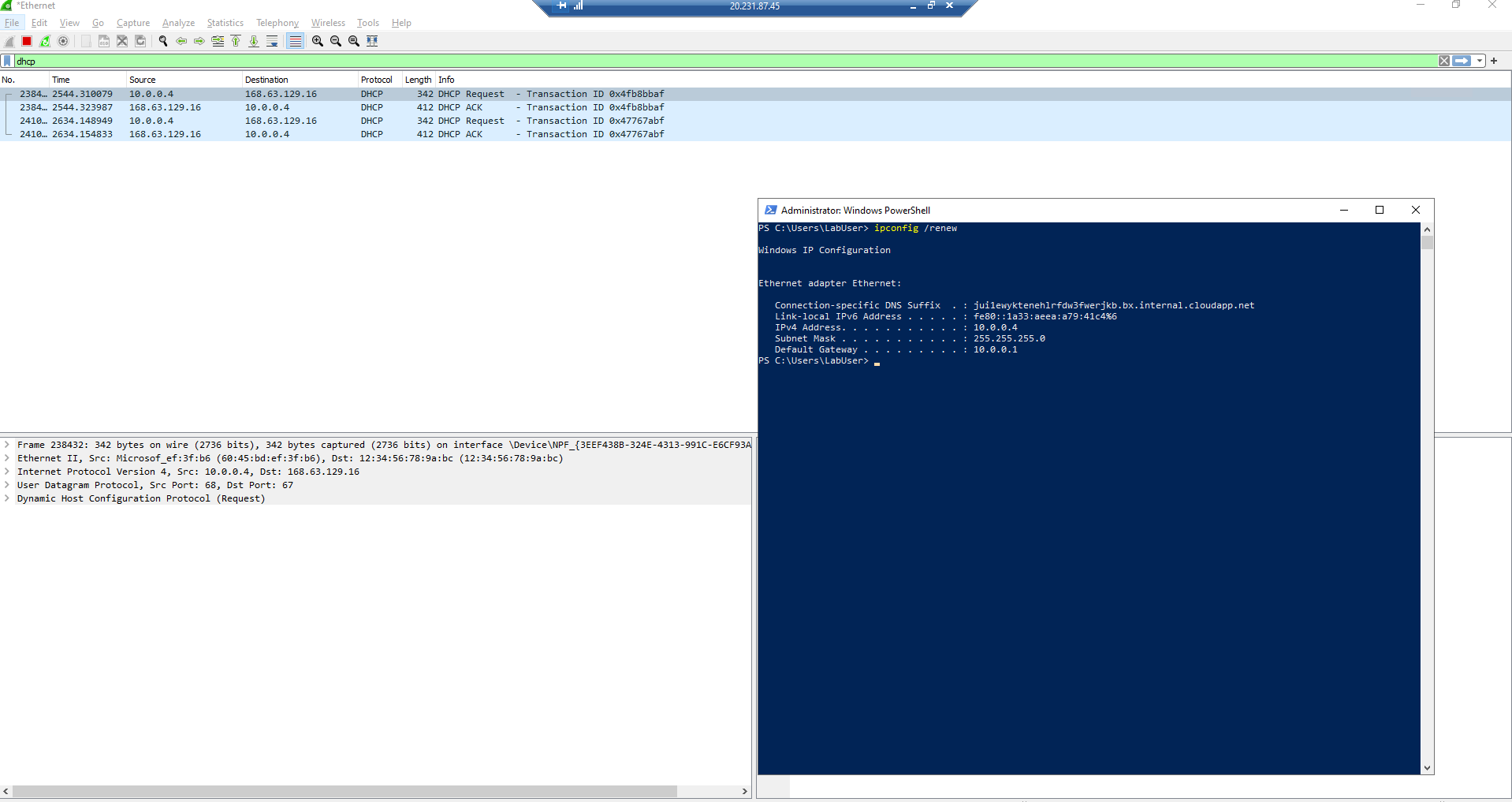Open the Telephony menu
Screen dimensions: 1512x802
pyautogui.click(x=277, y=23)
